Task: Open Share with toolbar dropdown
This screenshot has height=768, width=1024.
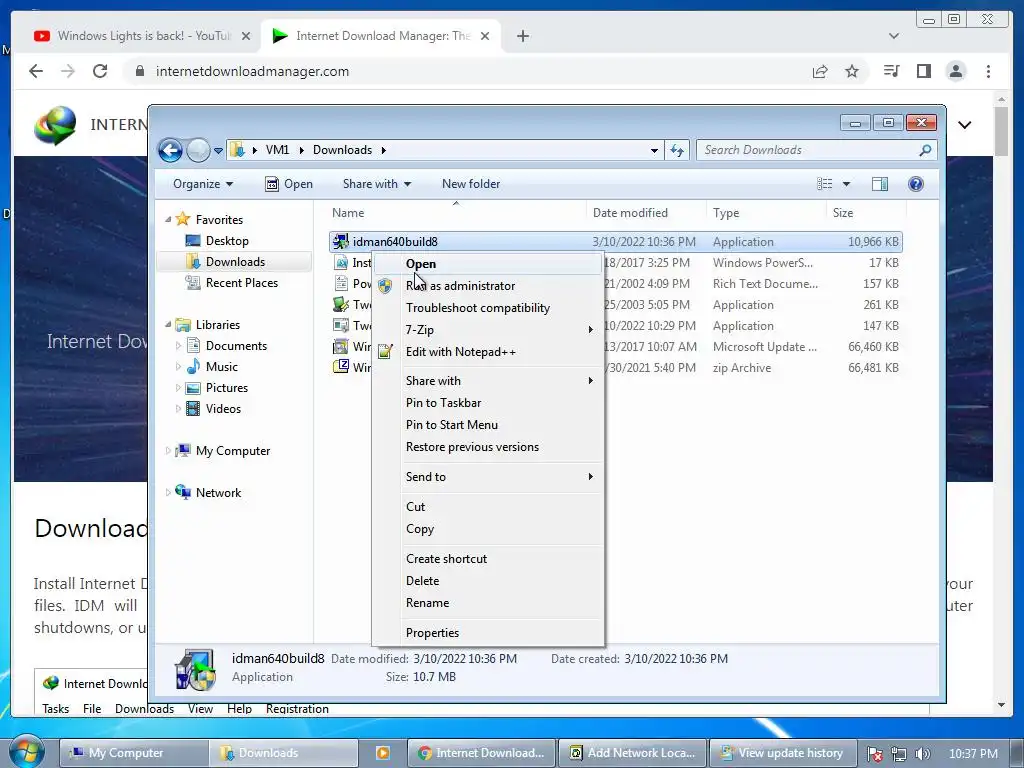Action: pos(377,184)
